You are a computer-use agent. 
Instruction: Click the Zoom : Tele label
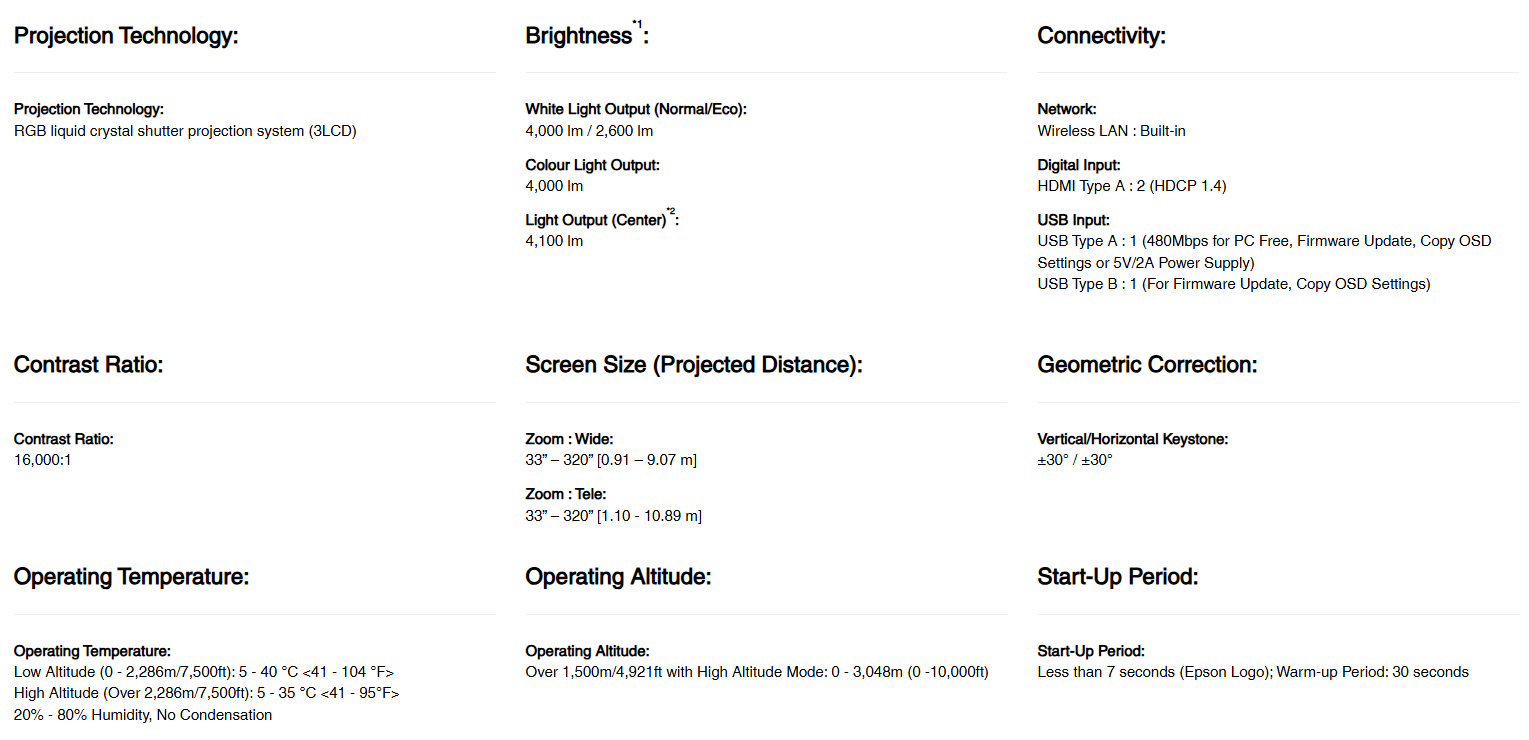click(x=565, y=494)
